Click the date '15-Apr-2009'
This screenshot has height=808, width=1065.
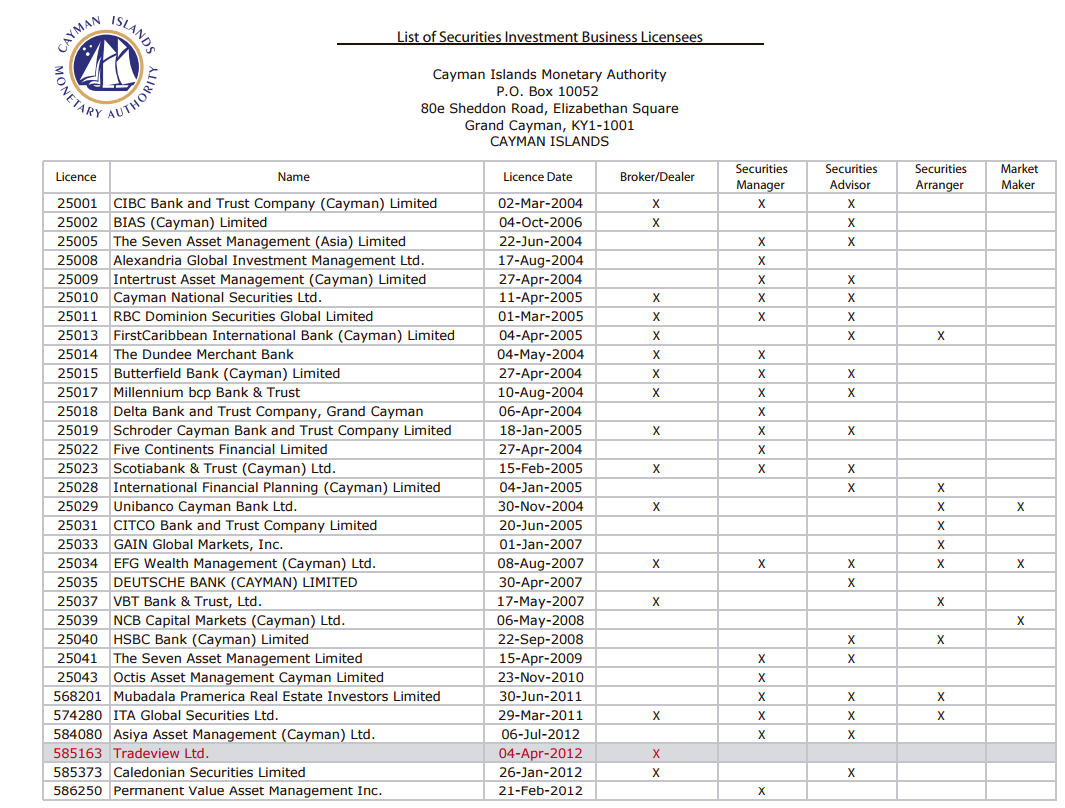[x=541, y=659]
